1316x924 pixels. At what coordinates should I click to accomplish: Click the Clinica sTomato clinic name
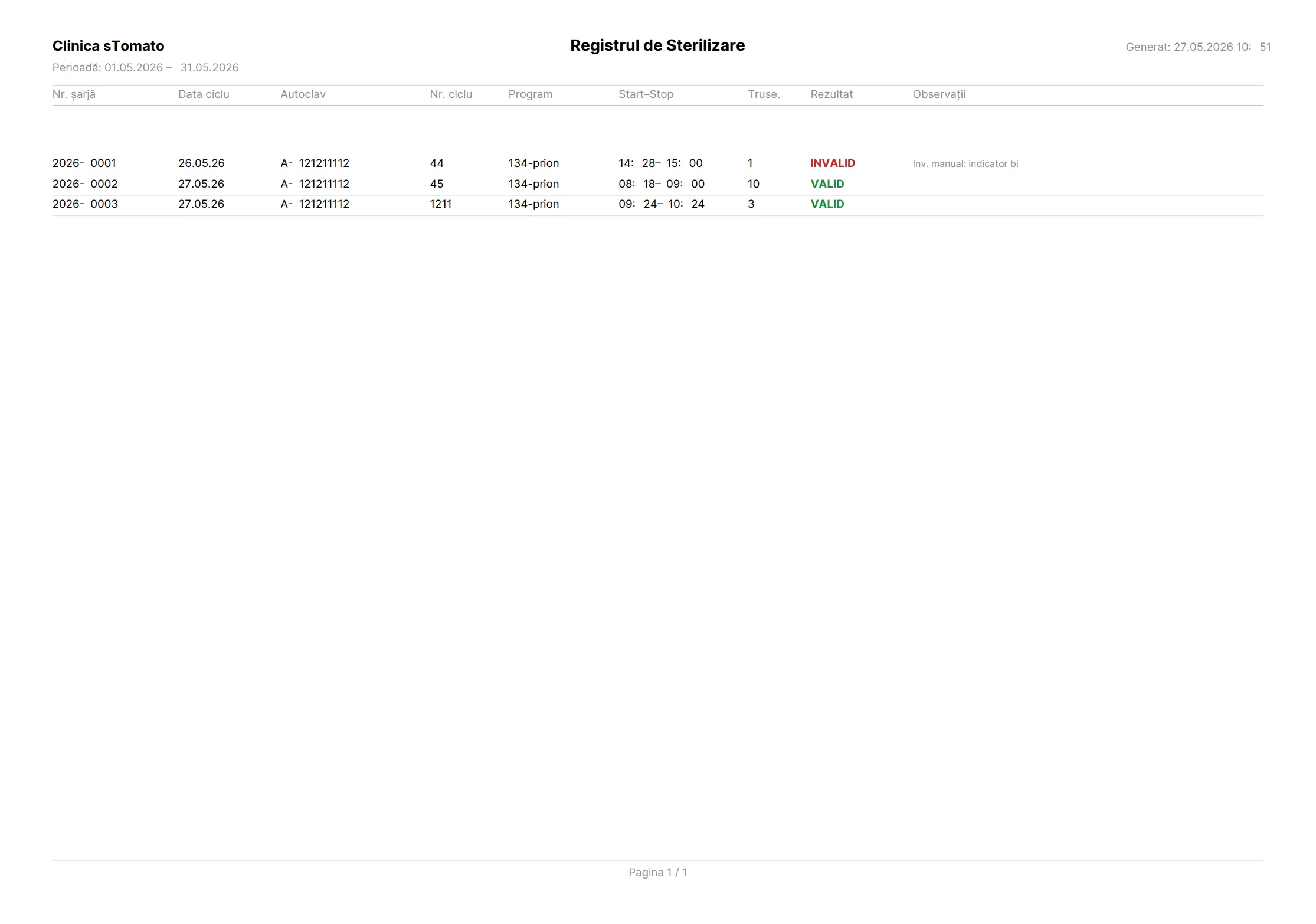click(108, 46)
